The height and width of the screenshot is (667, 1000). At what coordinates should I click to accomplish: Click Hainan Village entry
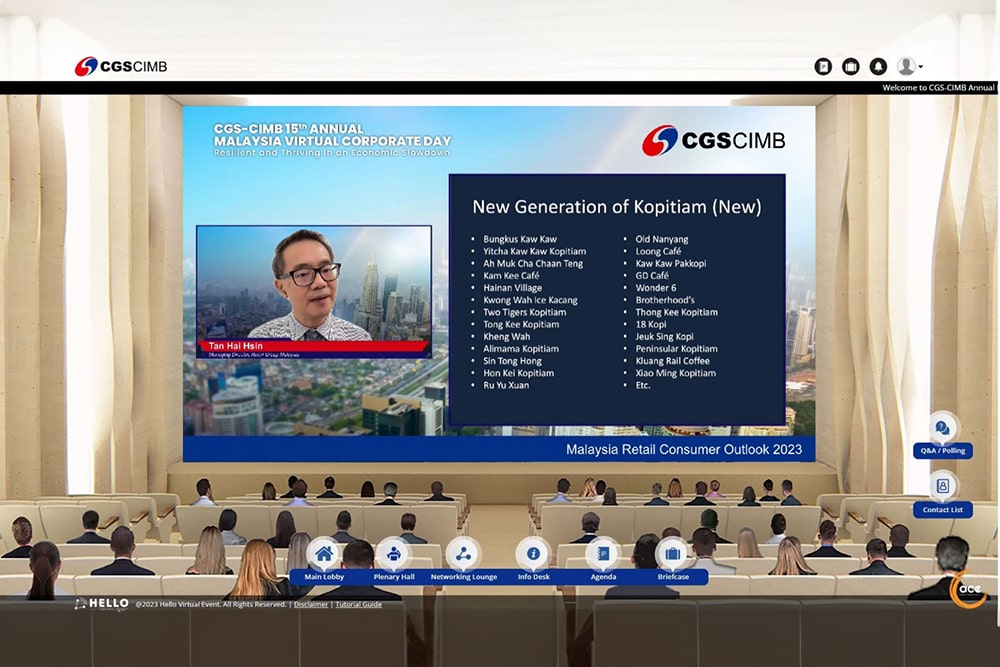[512, 288]
